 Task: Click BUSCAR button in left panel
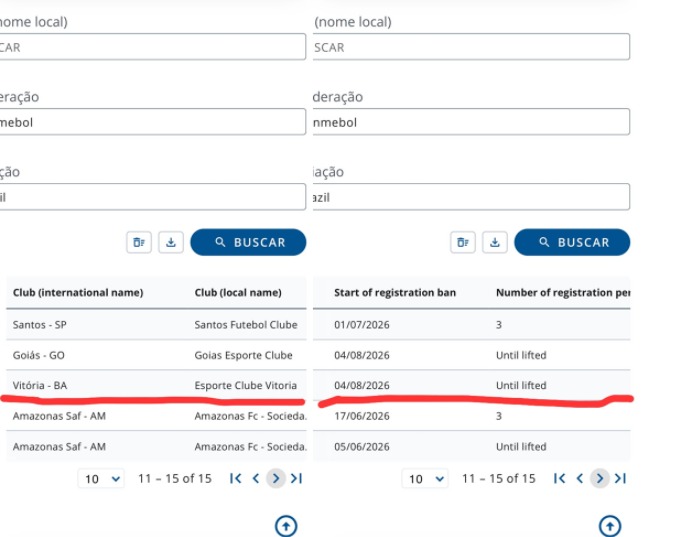248,242
